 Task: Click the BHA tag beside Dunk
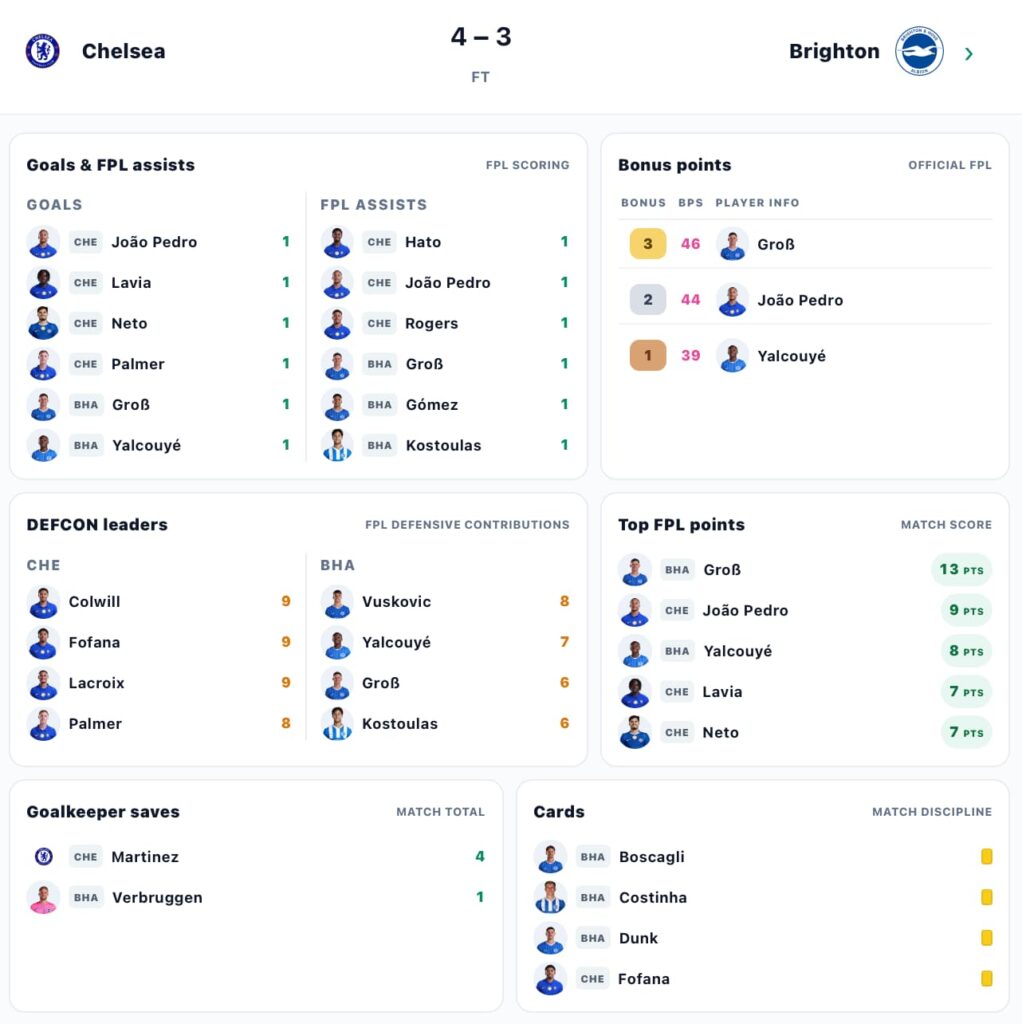tap(592, 938)
